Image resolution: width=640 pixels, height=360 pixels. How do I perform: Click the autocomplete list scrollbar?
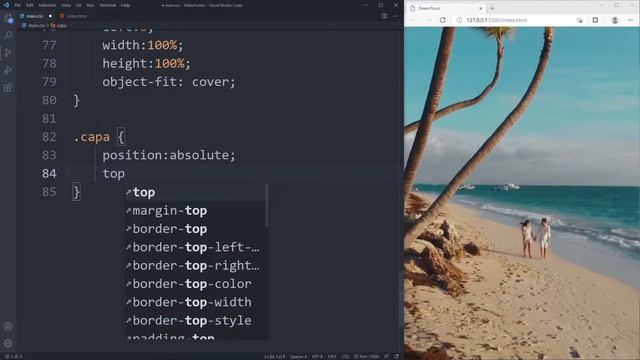[267, 205]
